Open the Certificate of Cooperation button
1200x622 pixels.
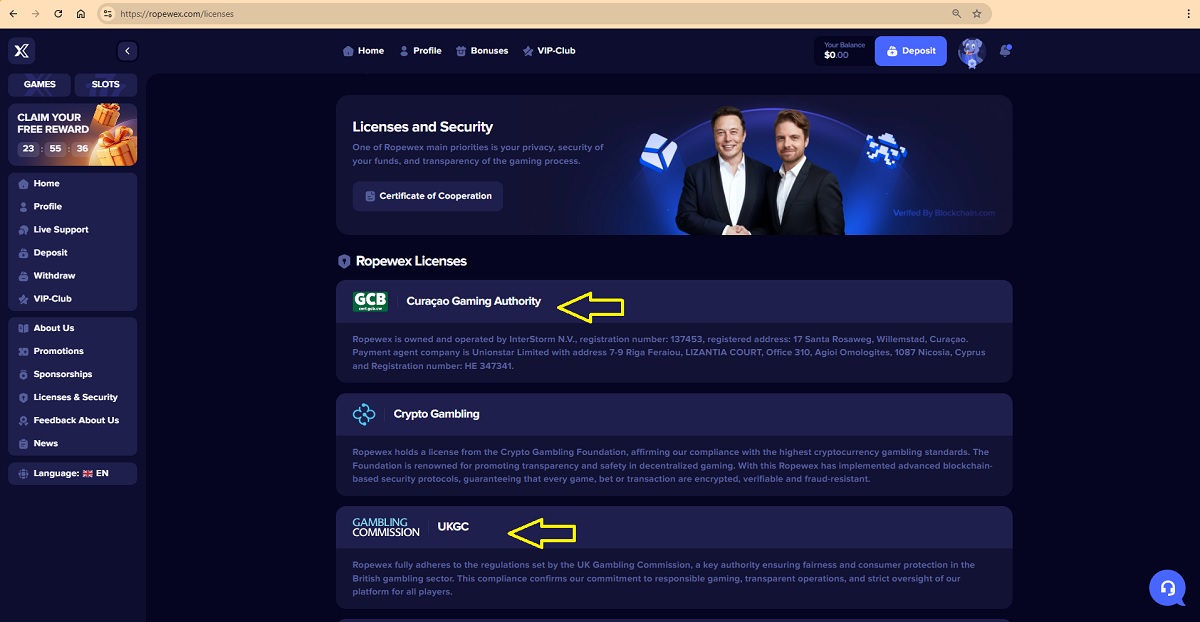[428, 196]
